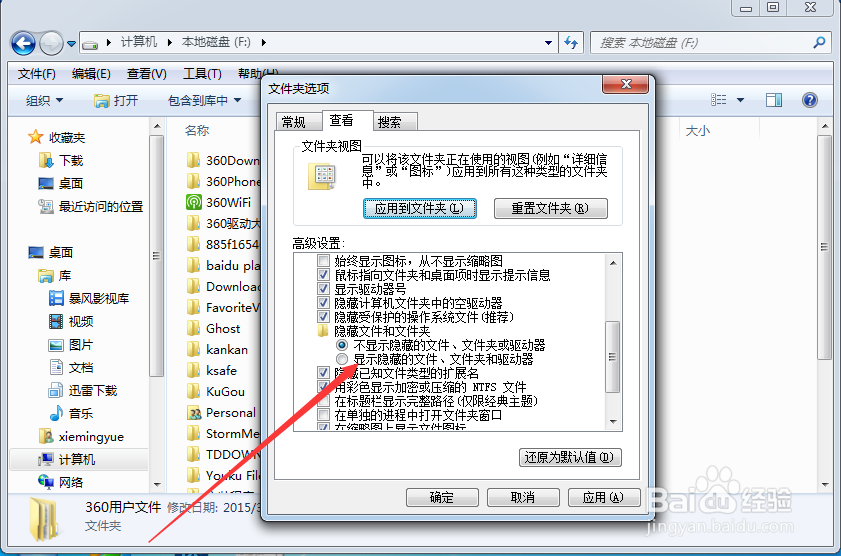Click 还原为默认值(D) button
This screenshot has height=556, width=841.
(570, 457)
